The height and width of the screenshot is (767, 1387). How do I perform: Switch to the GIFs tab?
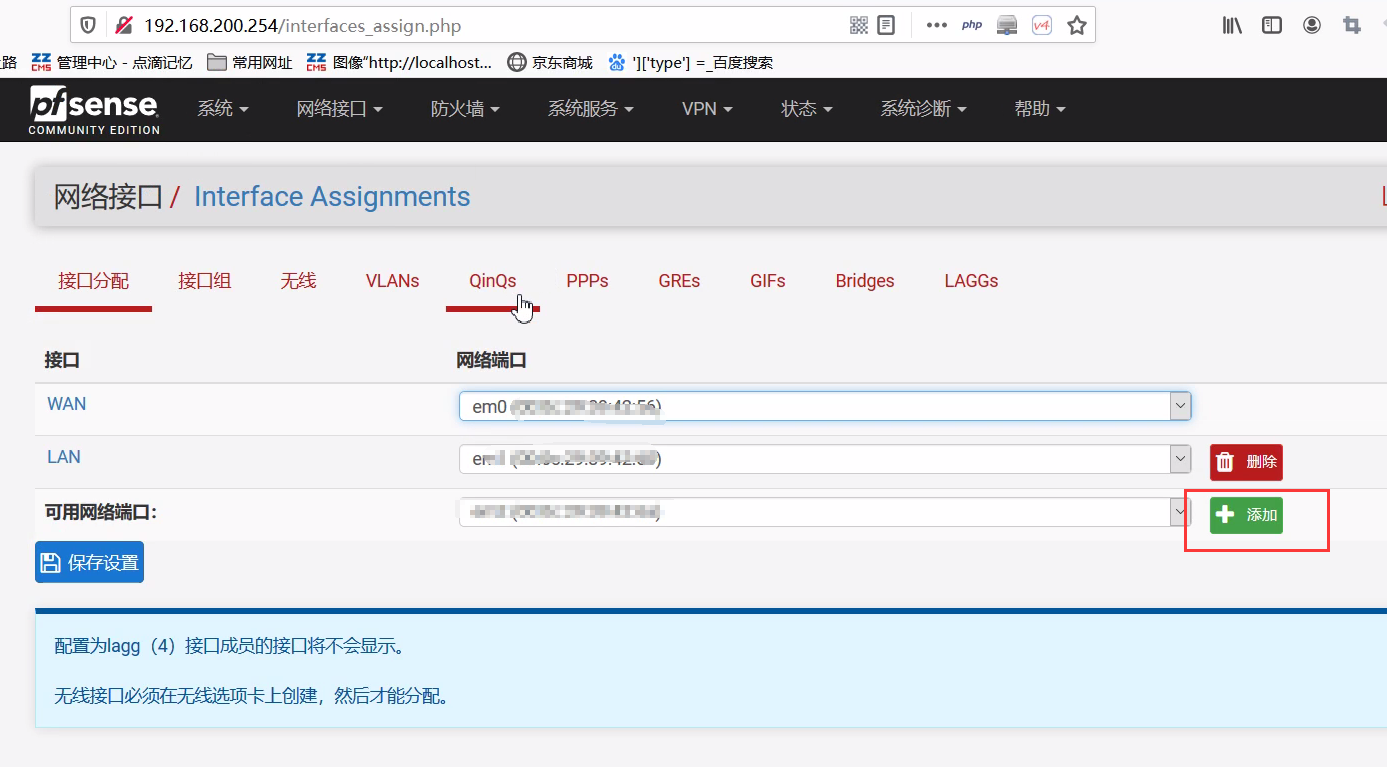[x=768, y=281]
